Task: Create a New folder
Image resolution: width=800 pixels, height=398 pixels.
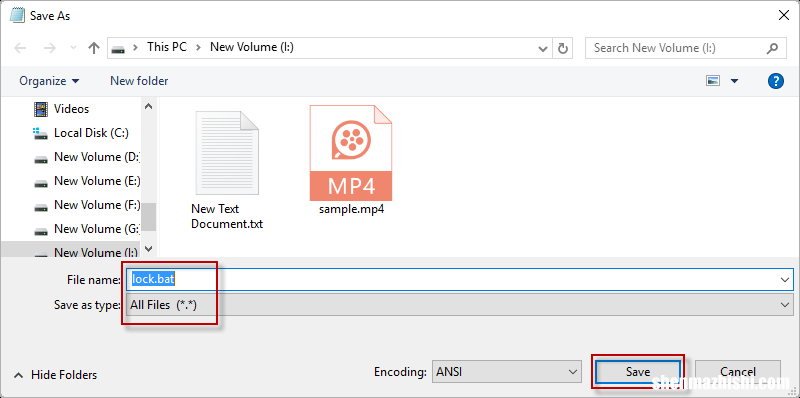Action: tap(139, 81)
